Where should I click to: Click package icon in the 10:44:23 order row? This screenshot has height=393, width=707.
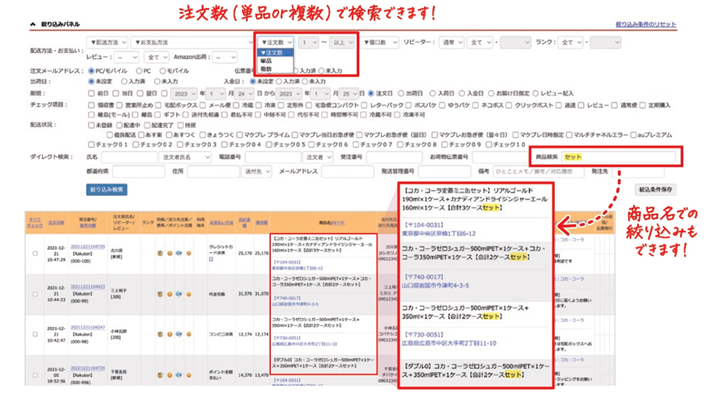pyautogui.click(x=160, y=294)
